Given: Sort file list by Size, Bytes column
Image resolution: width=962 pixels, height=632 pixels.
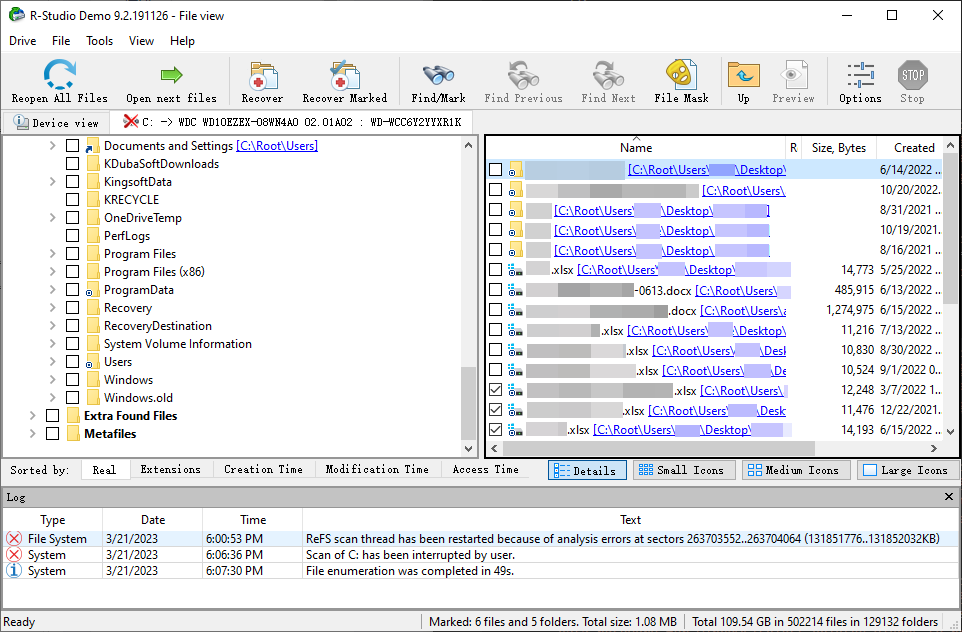Looking at the screenshot, I should [839, 148].
